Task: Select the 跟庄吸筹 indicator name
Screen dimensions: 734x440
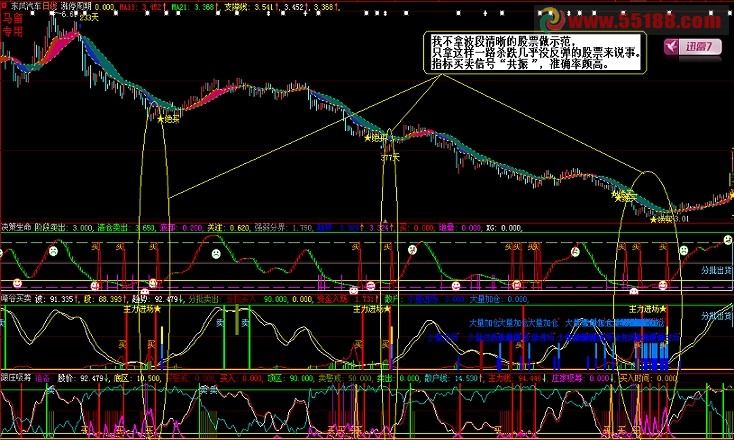Action: [x=16, y=377]
